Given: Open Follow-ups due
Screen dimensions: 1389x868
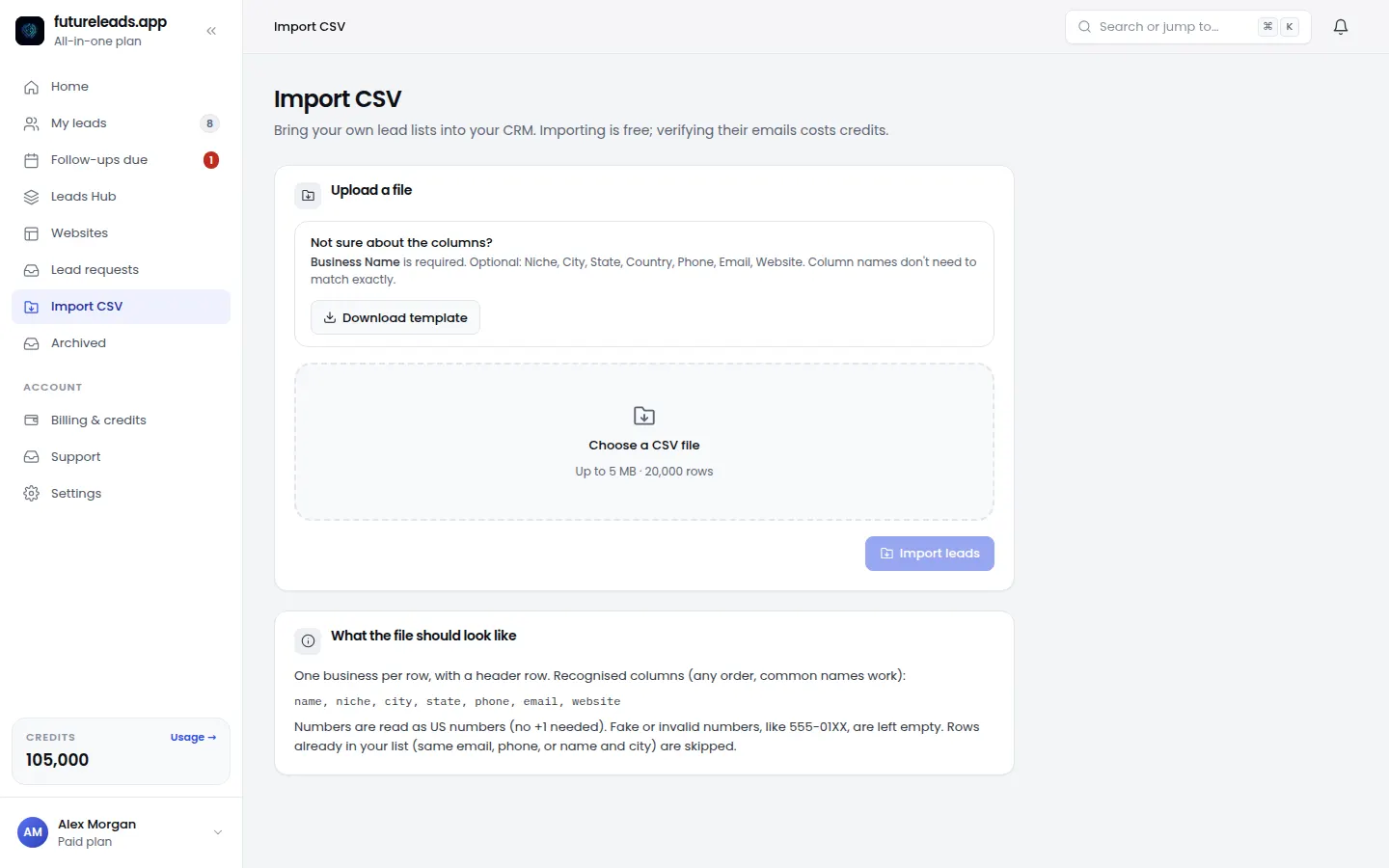Looking at the screenshot, I should tap(121, 160).
